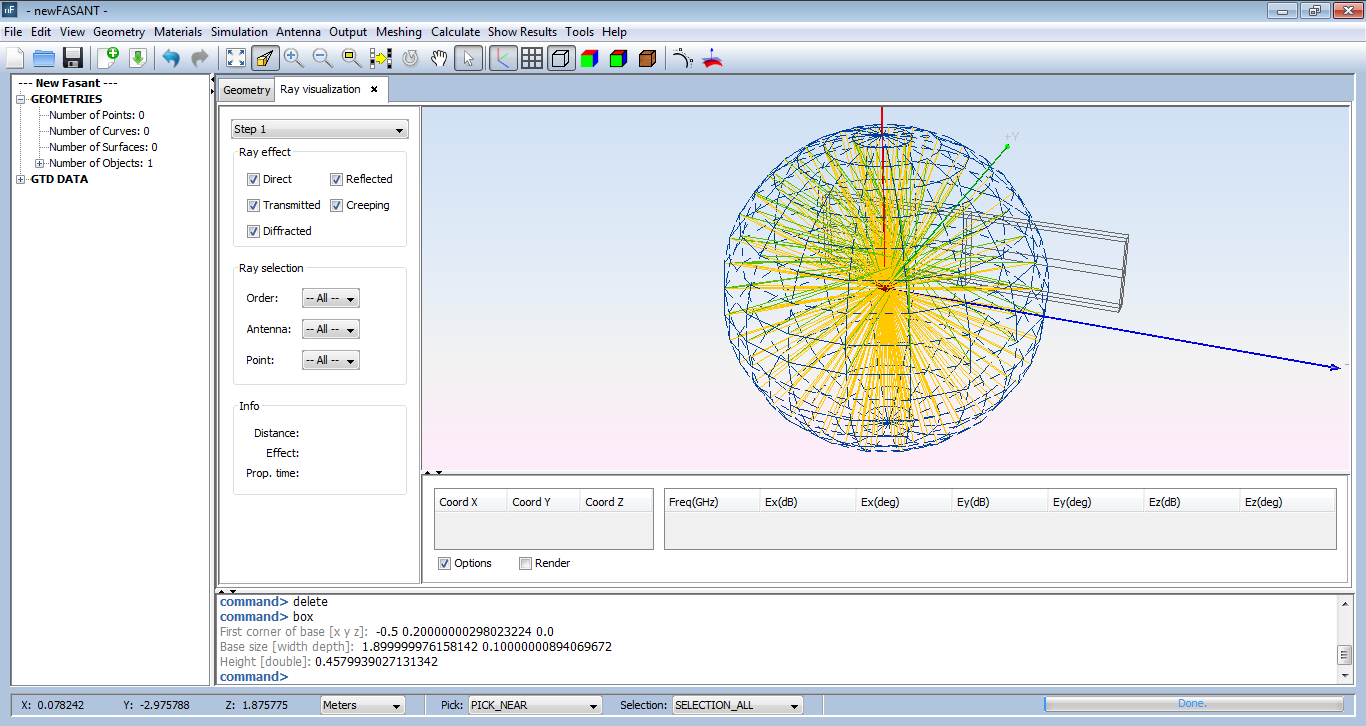Close the Ray visualization tab
Viewport: 1366px width, 726px height.
click(x=374, y=89)
